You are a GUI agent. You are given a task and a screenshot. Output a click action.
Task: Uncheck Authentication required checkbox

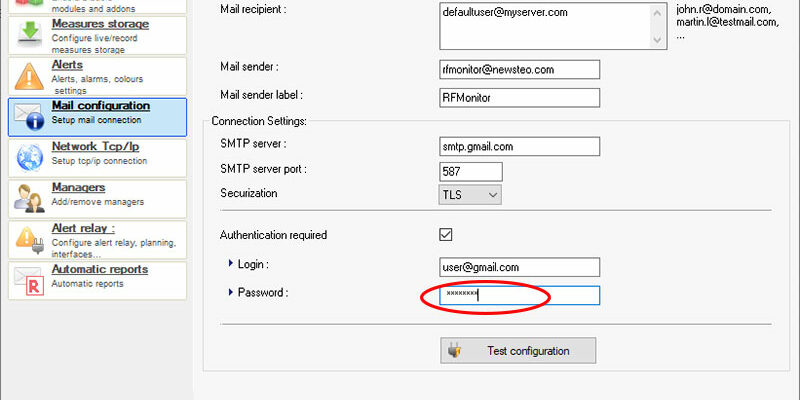pyautogui.click(x=445, y=235)
